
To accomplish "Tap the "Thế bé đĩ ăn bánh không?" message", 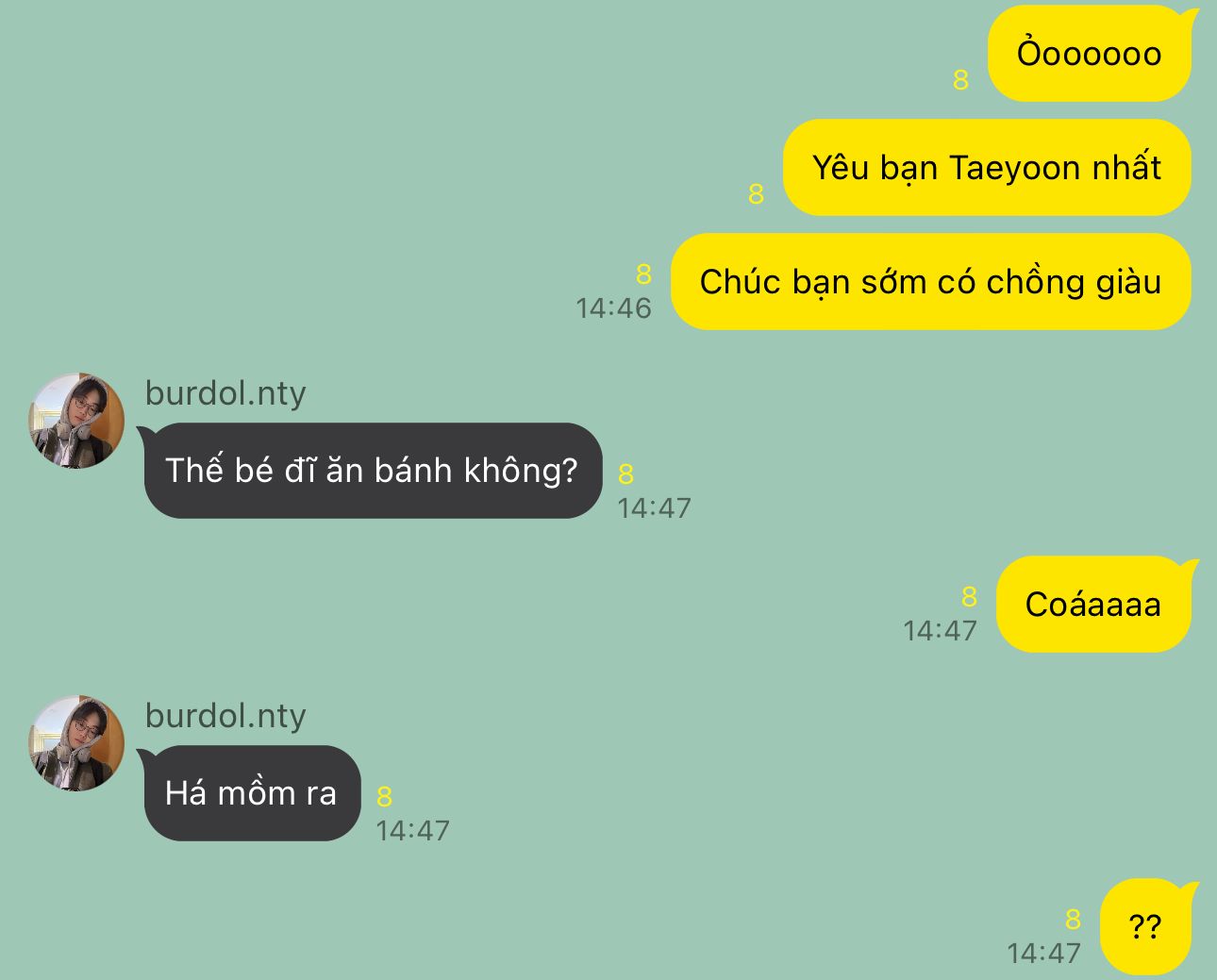I will click(x=372, y=471).
